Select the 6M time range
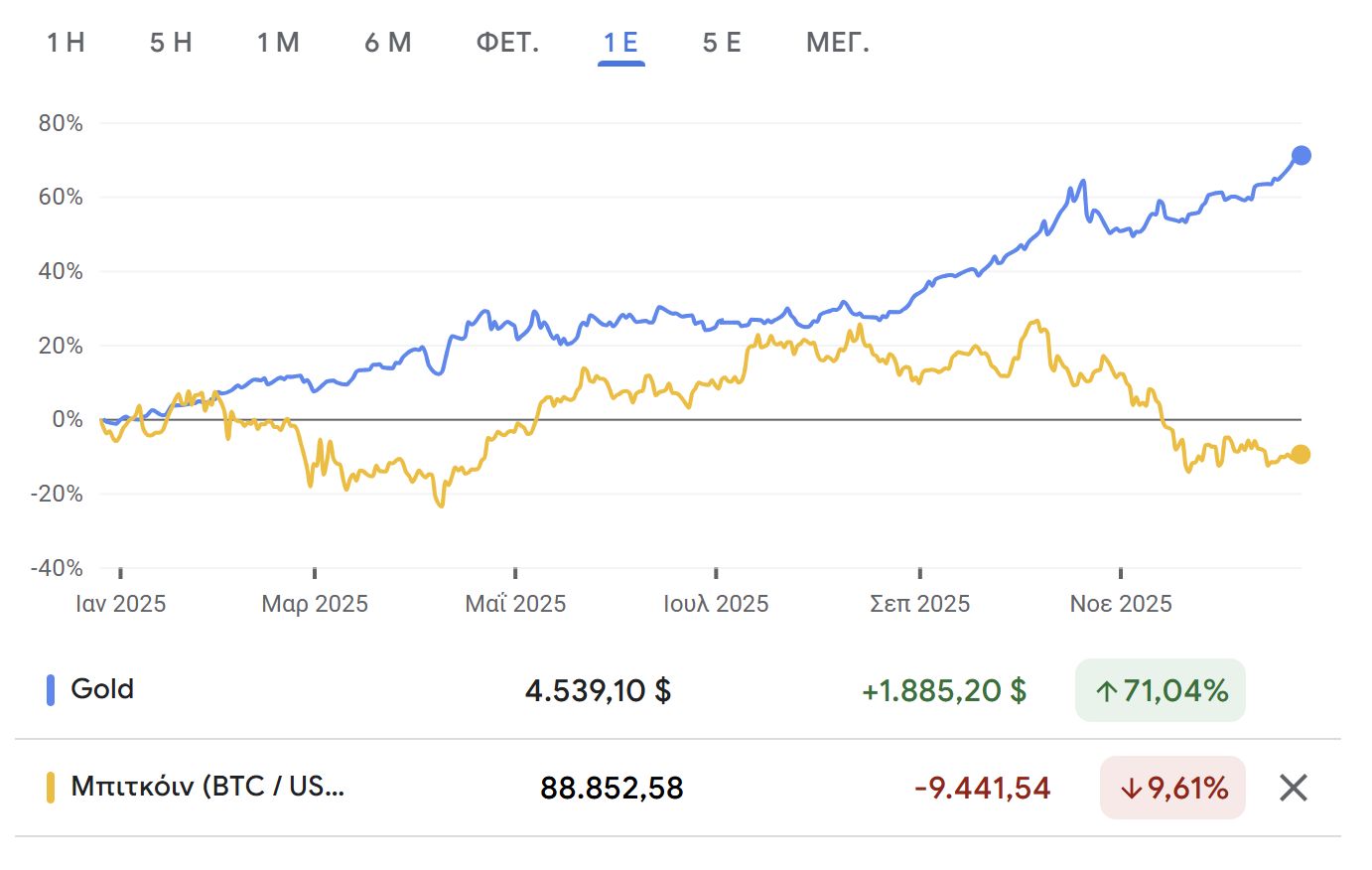Viewport: 1372px width, 870px height. [x=388, y=43]
